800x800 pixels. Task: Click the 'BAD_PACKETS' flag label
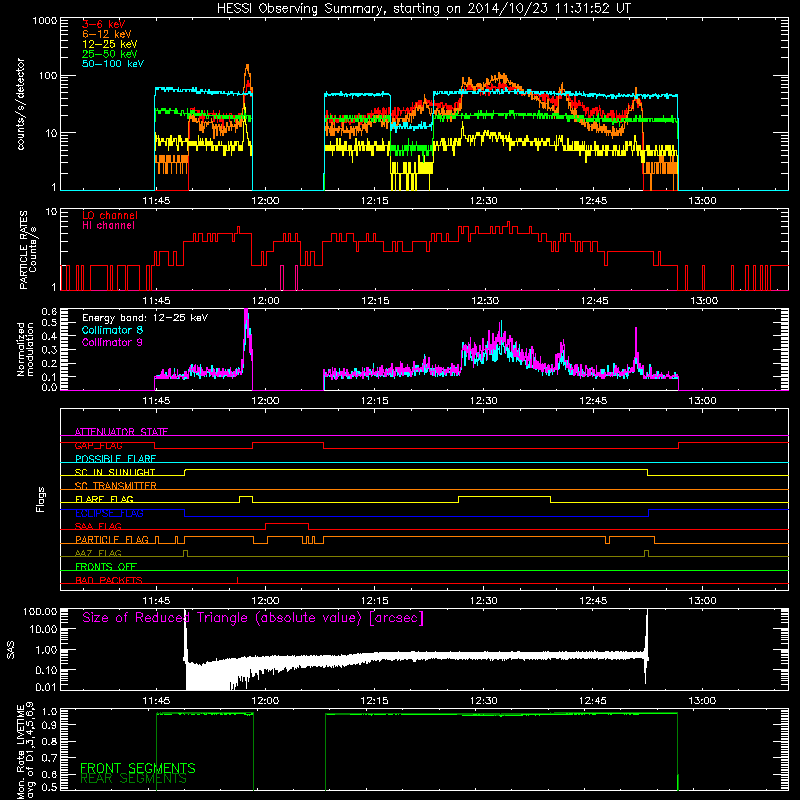click(x=109, y=580)
